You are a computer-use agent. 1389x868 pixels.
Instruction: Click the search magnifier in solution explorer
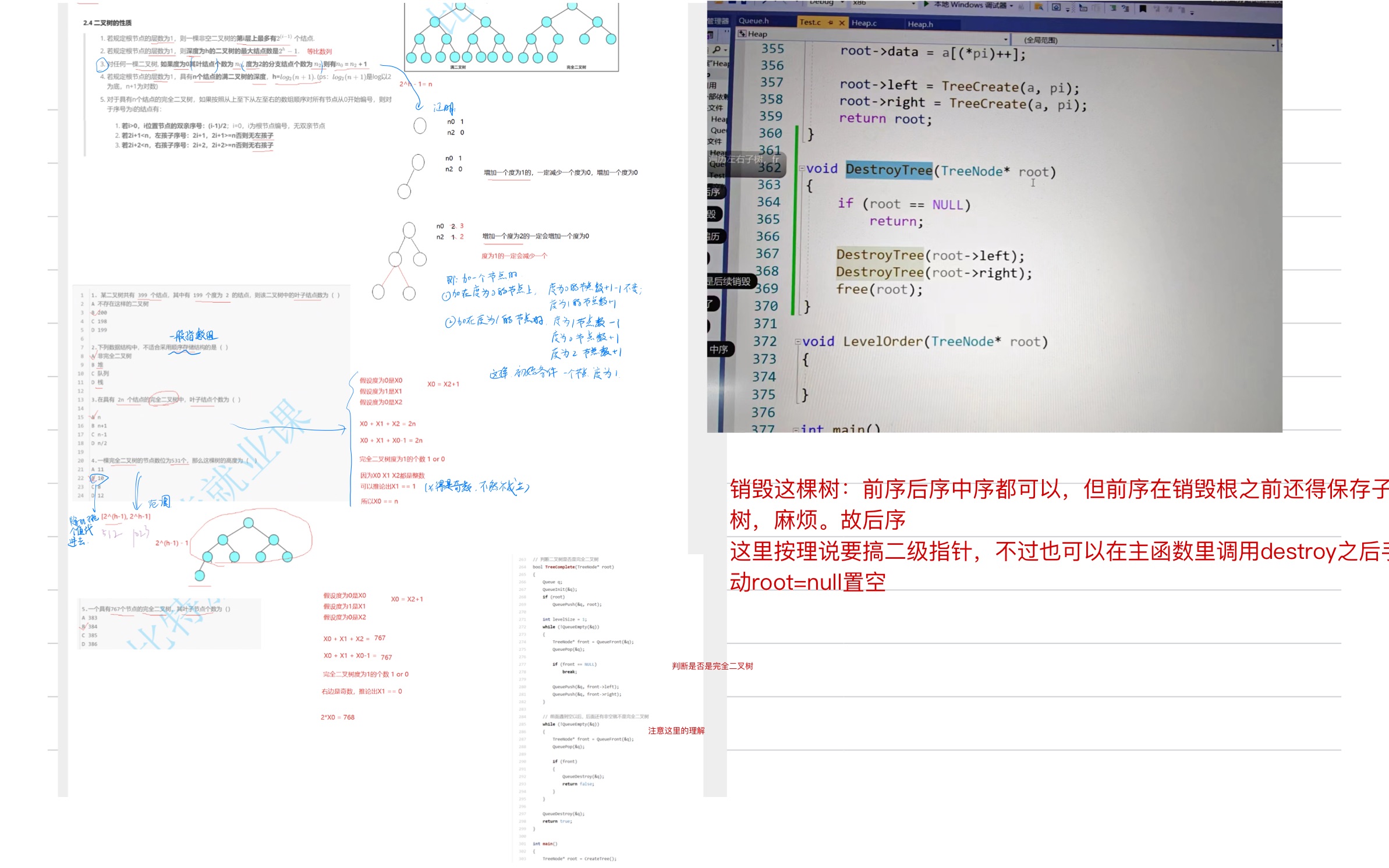(717, 49)
